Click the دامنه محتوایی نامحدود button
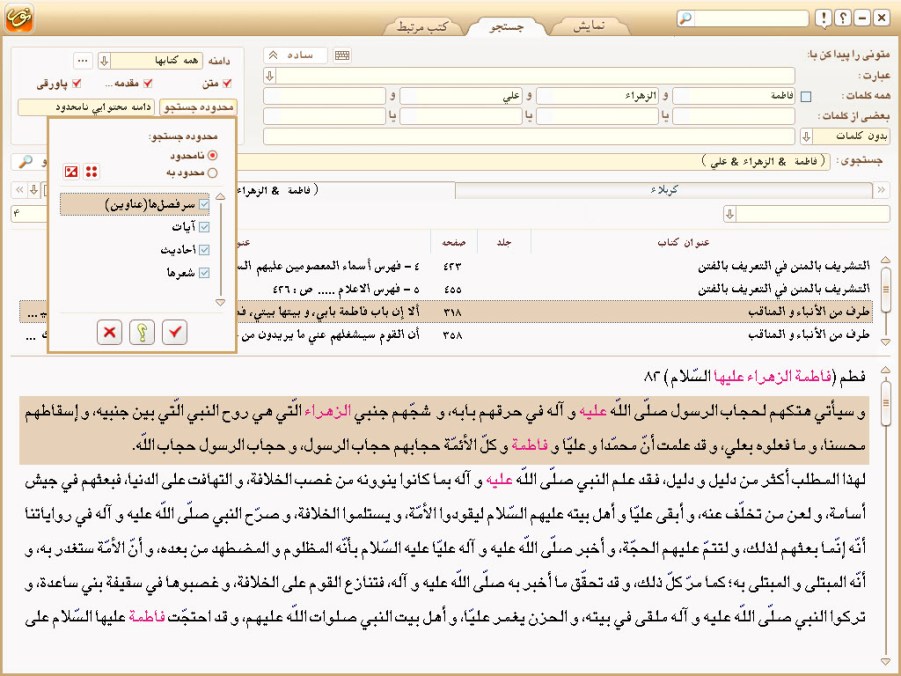Viewport: 901px width, 676px height. [x=86, y=107]
